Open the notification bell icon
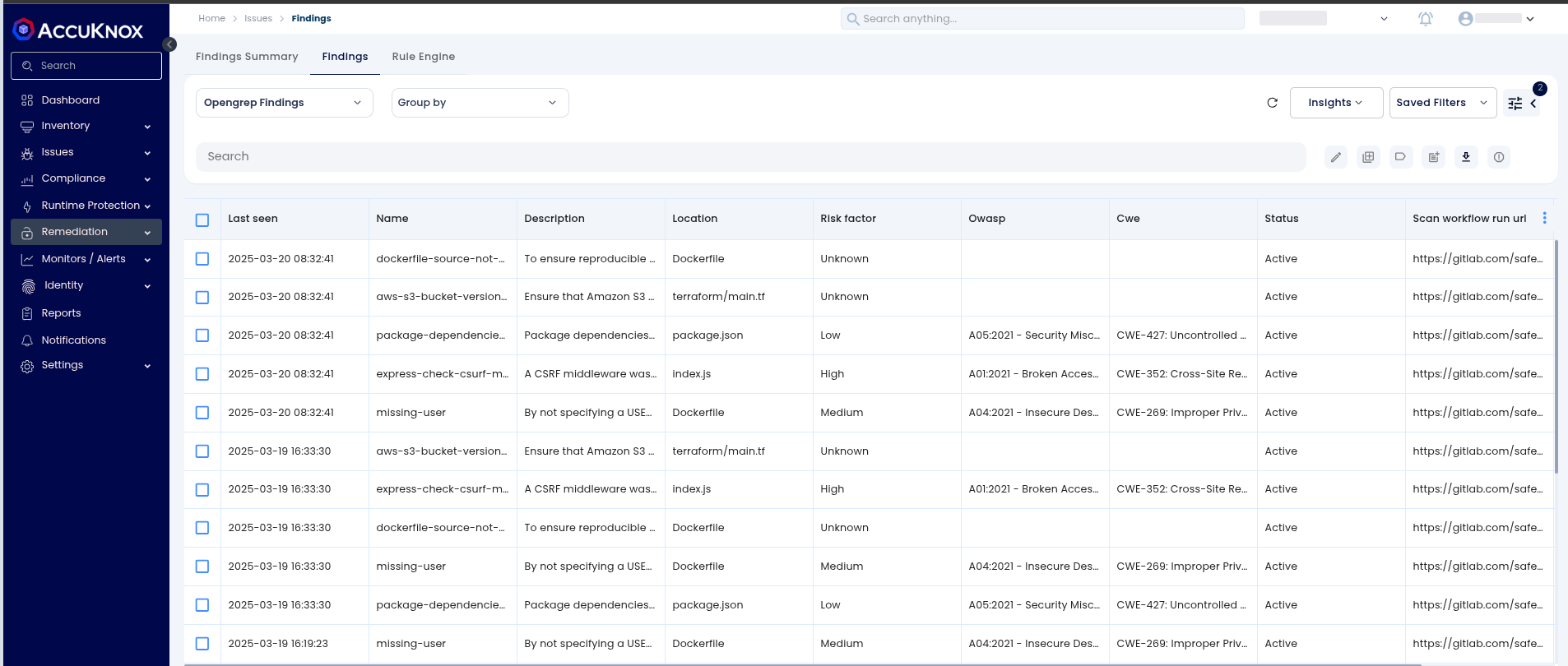Screen dimensions: 1568x666 point(1426,19)
